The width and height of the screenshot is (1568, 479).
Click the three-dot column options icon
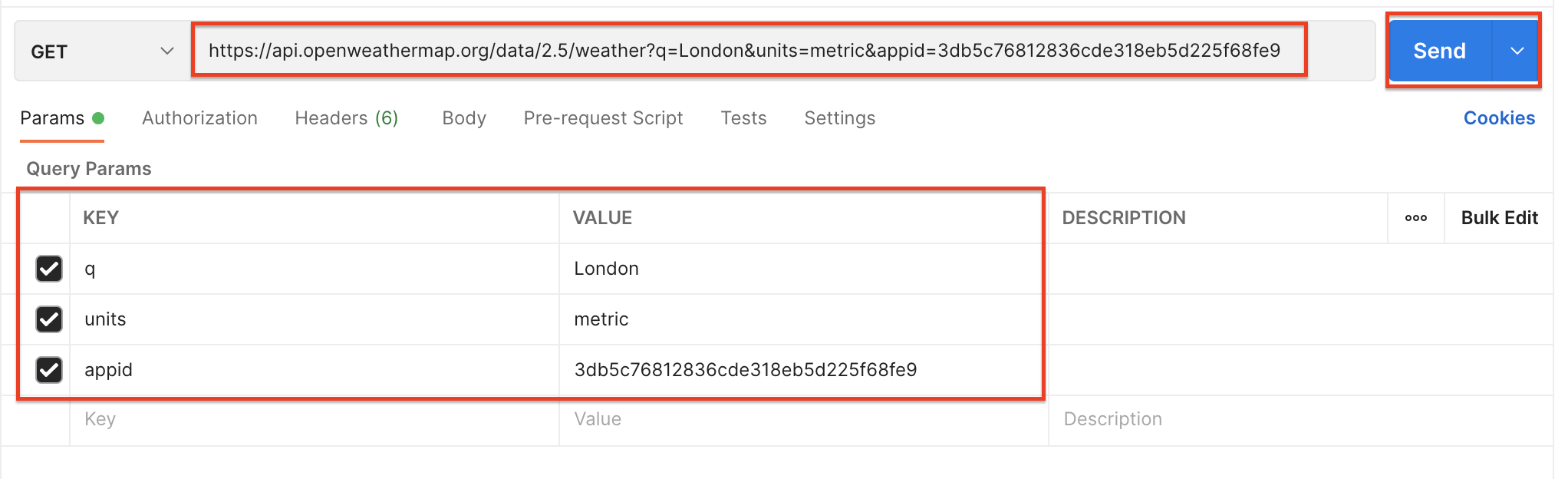[x=1415, y=218]
